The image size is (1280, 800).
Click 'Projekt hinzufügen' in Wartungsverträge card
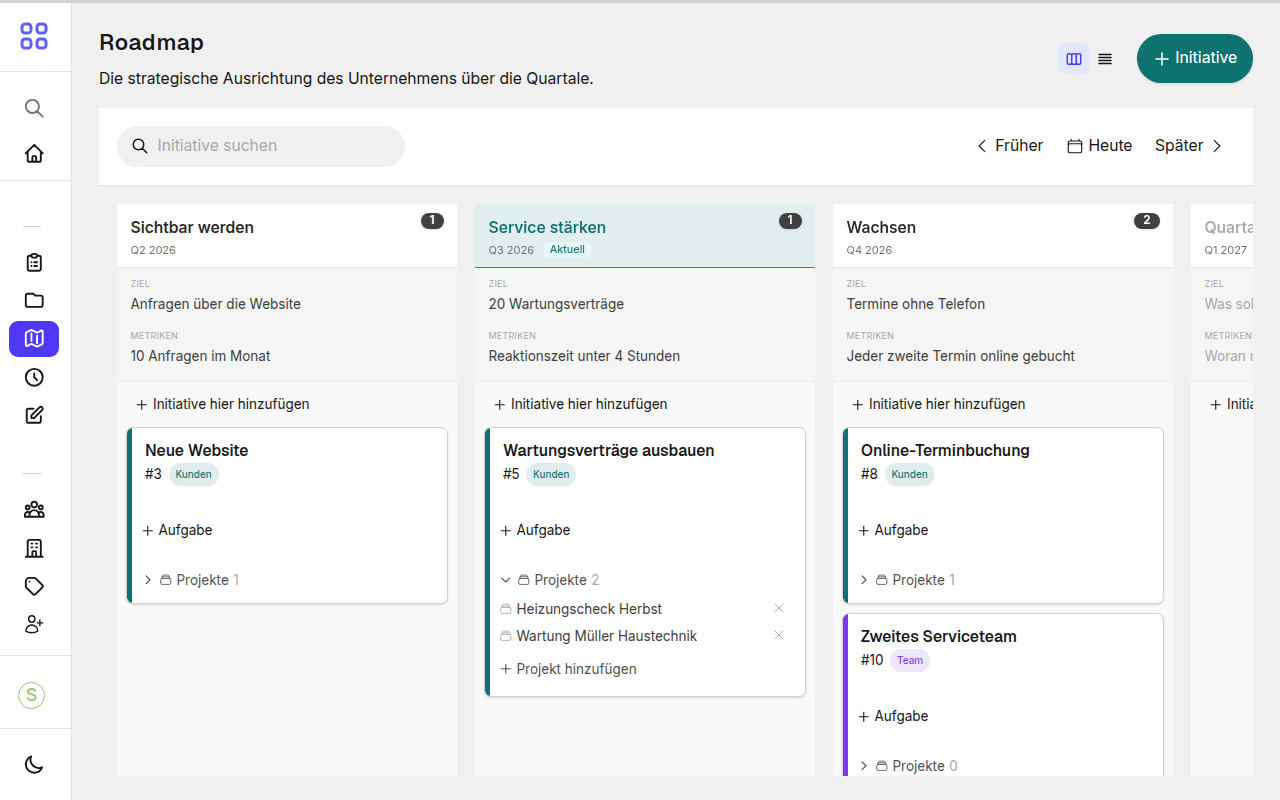(569, 669)
